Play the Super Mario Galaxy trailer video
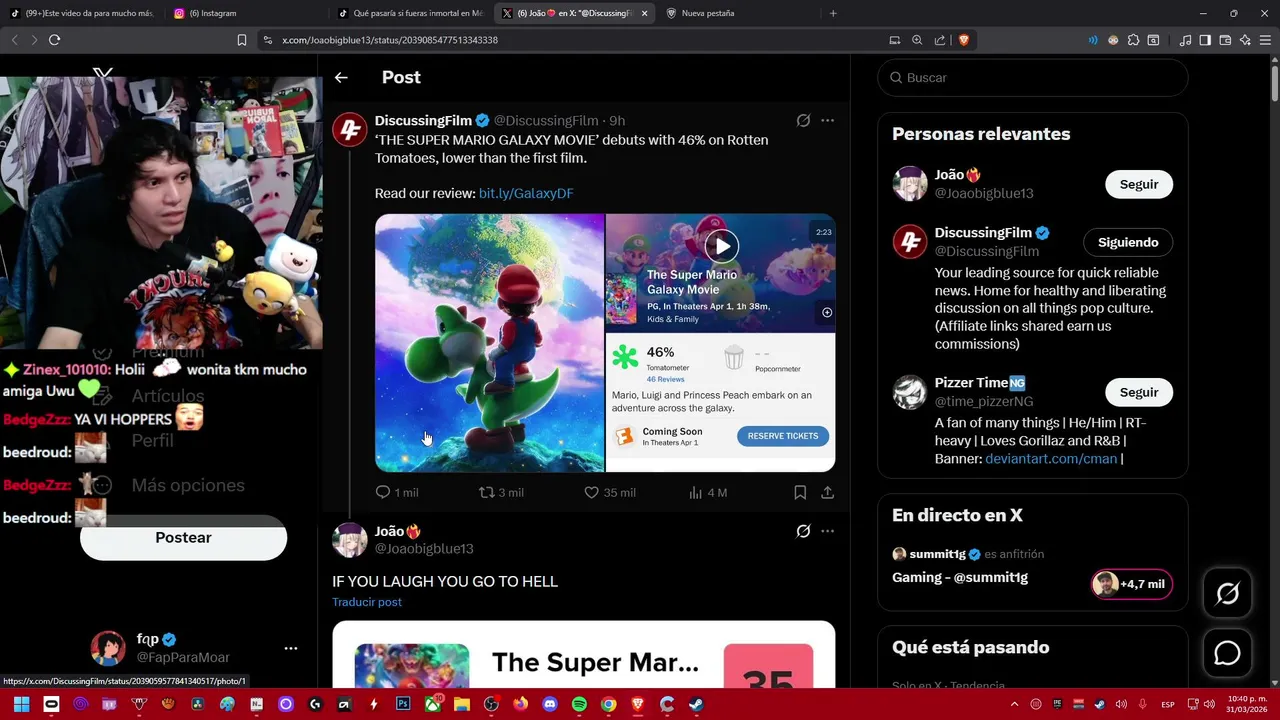This screenshot has width=1280, height=720. [721, 246]
